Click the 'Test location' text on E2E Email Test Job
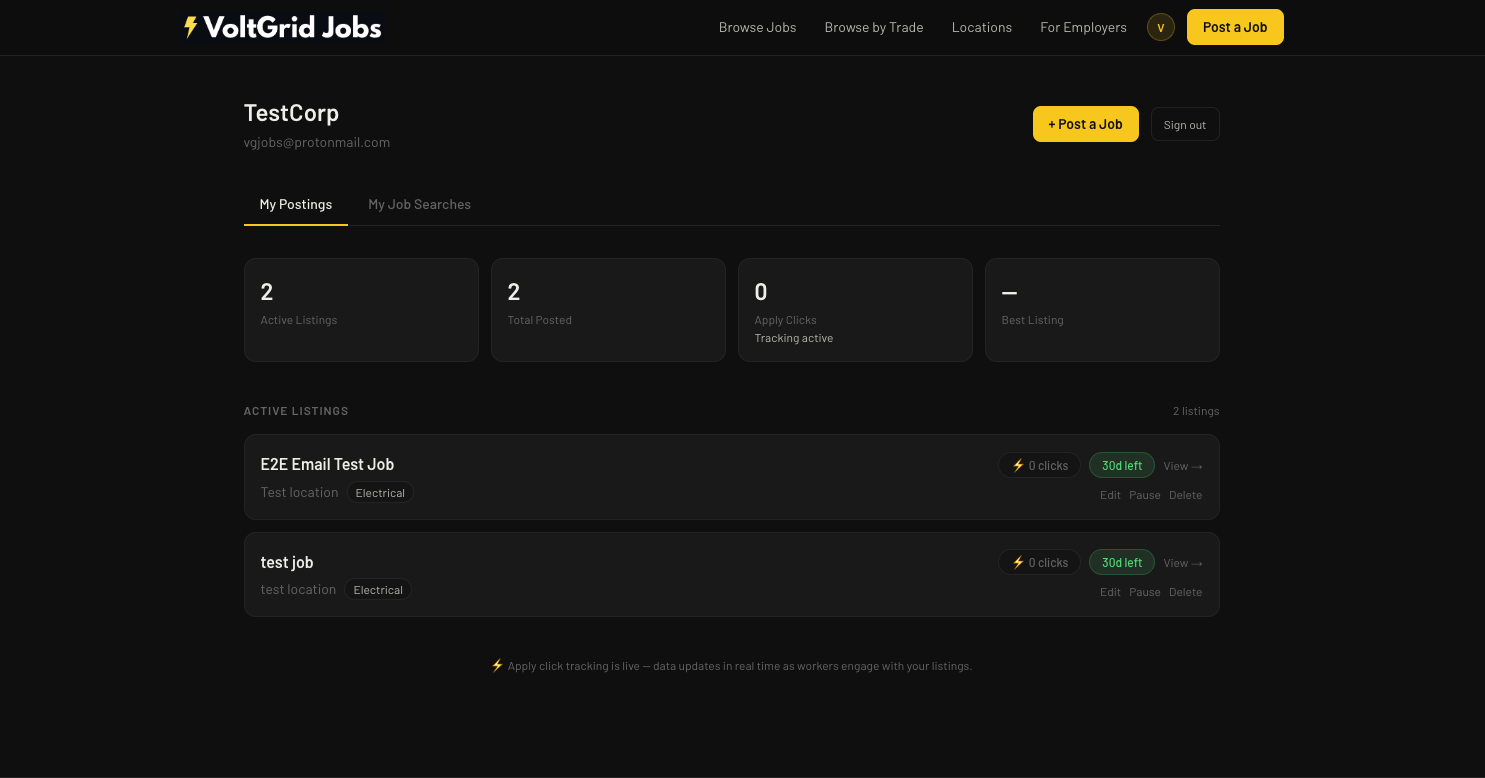The image size is (1485, 778). (299, 493)
